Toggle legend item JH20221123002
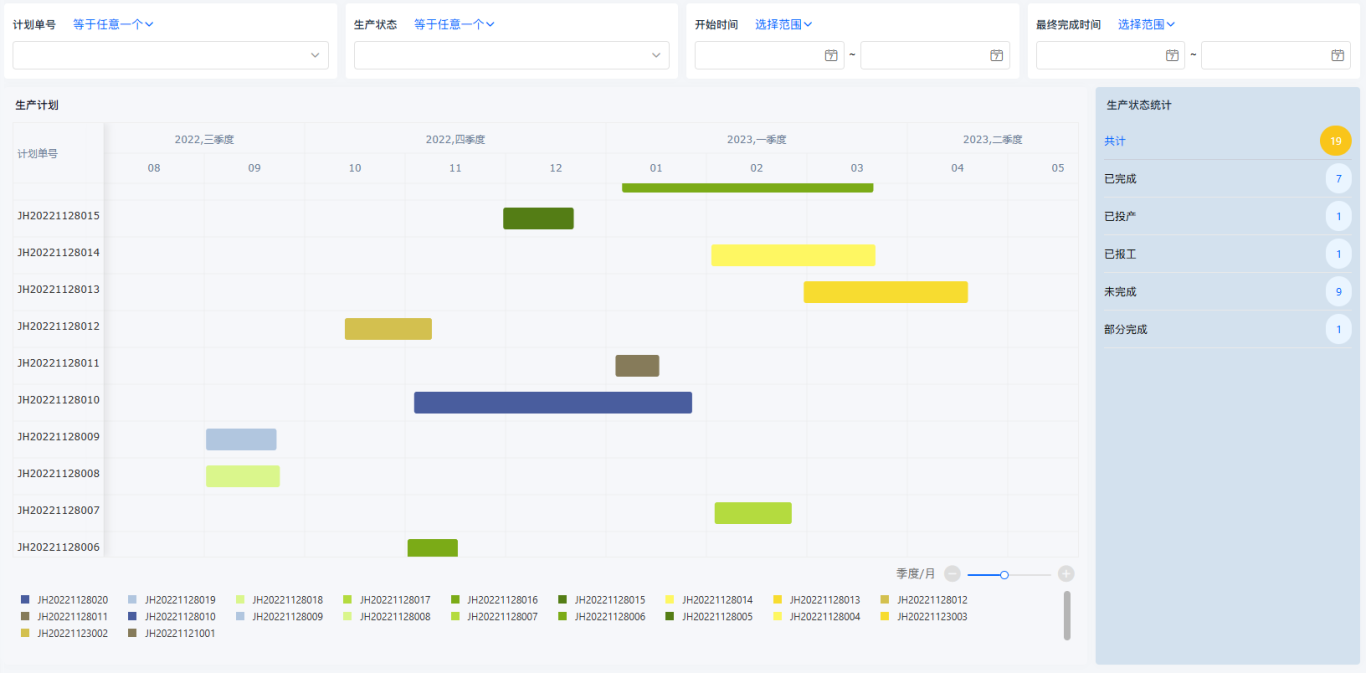This screenshot has width=1366, height=673. pyautogui.click(x=64, y=634)
